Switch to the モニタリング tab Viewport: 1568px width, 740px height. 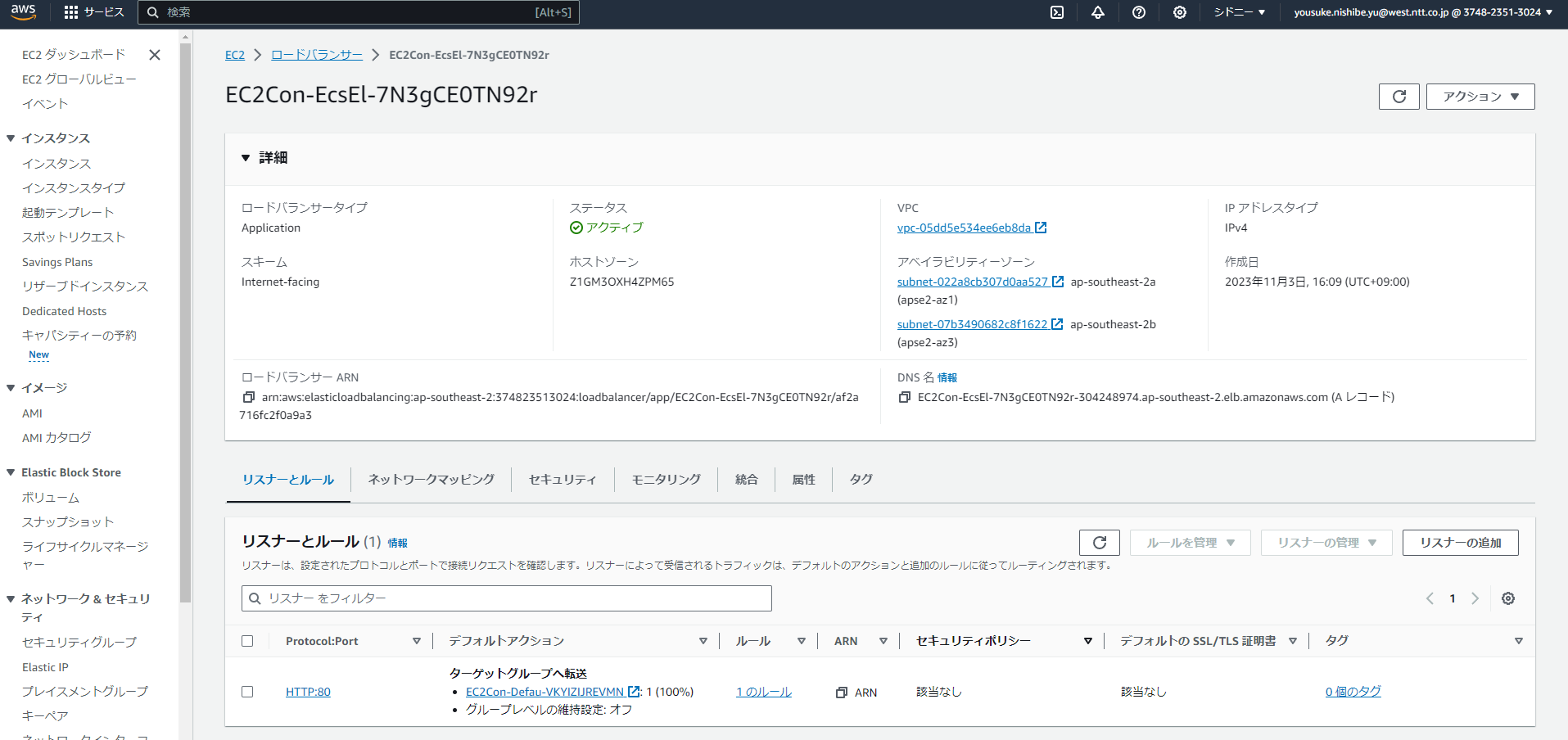tap(667, 480)
